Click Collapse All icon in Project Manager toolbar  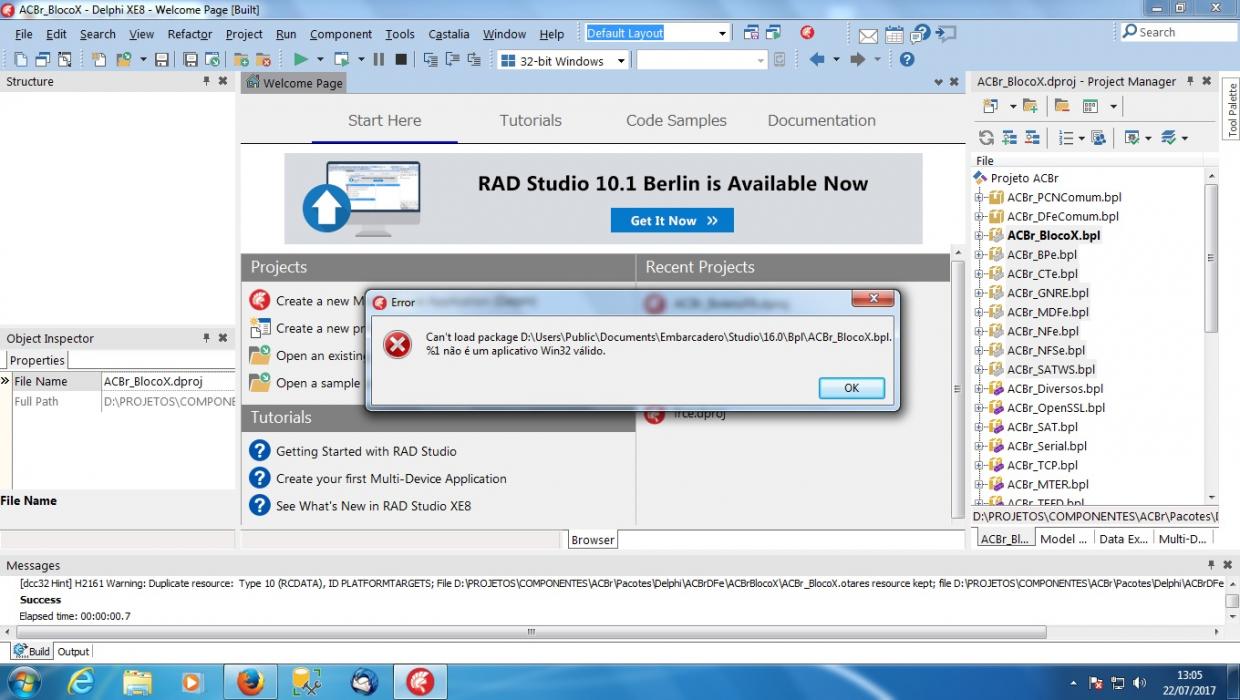[1031, 138]
